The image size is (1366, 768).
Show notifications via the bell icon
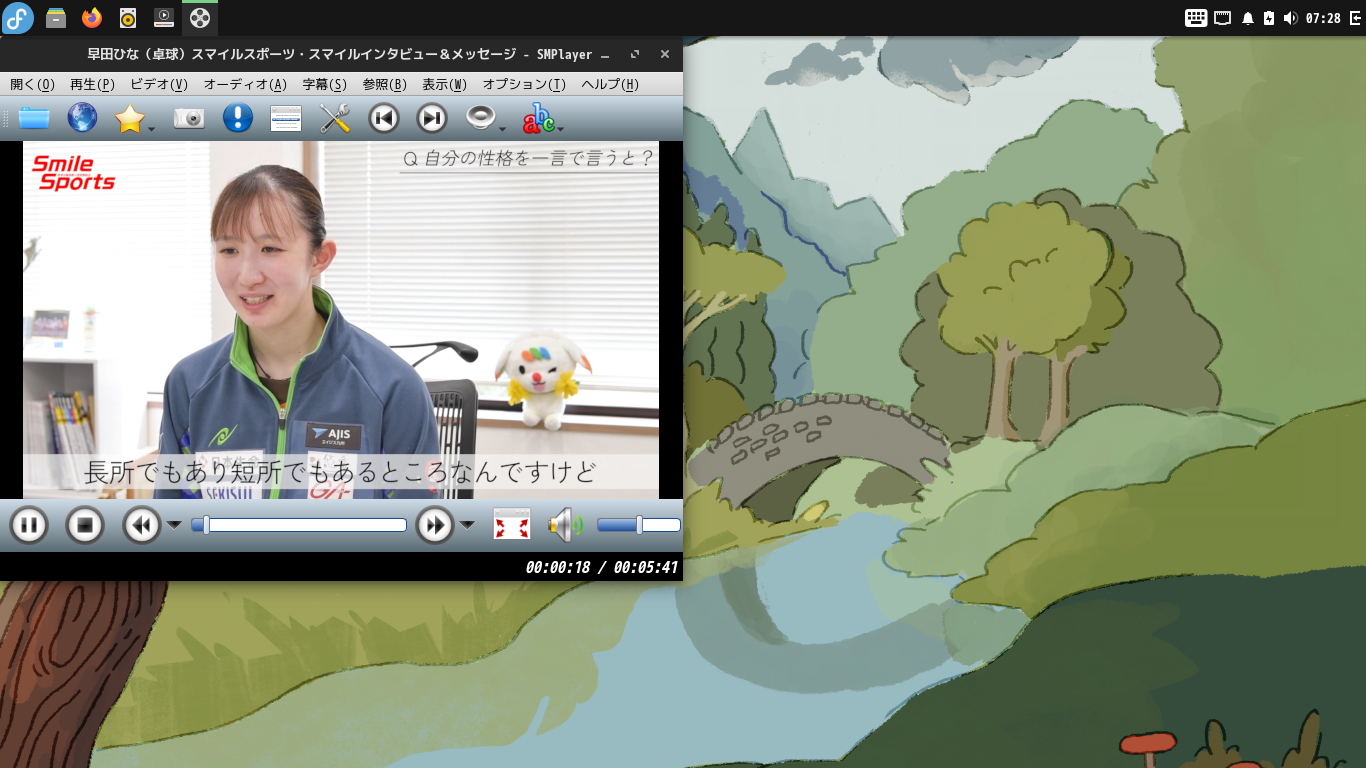point(1248,18)
